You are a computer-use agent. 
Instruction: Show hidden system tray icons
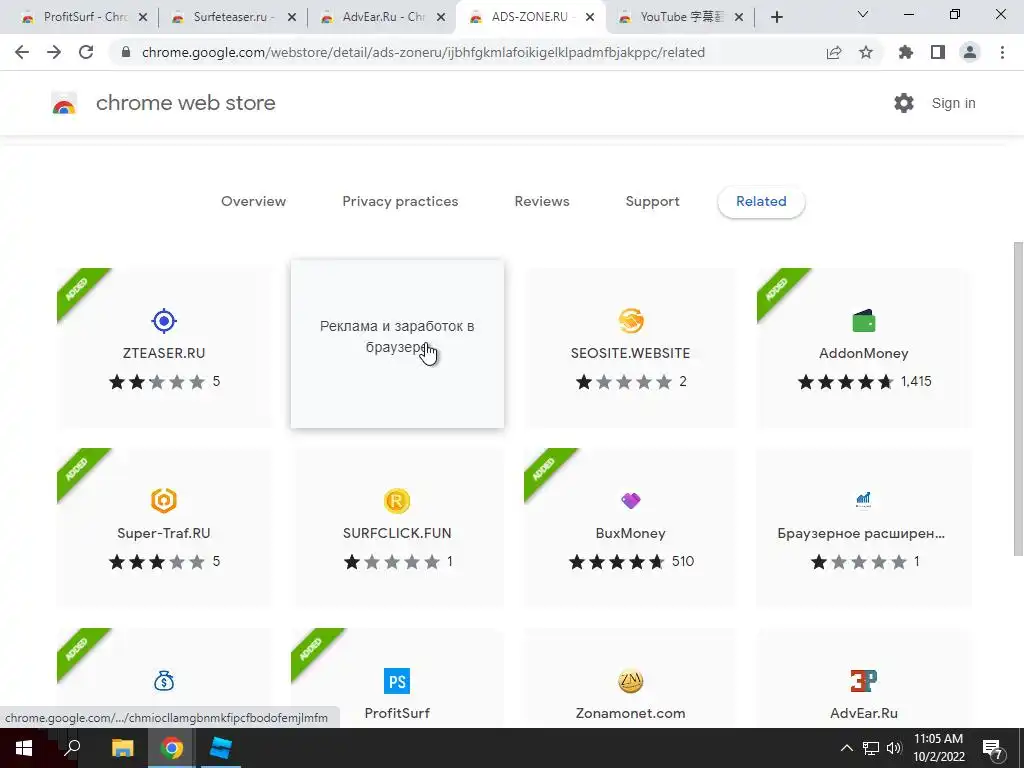click(846, 748)
